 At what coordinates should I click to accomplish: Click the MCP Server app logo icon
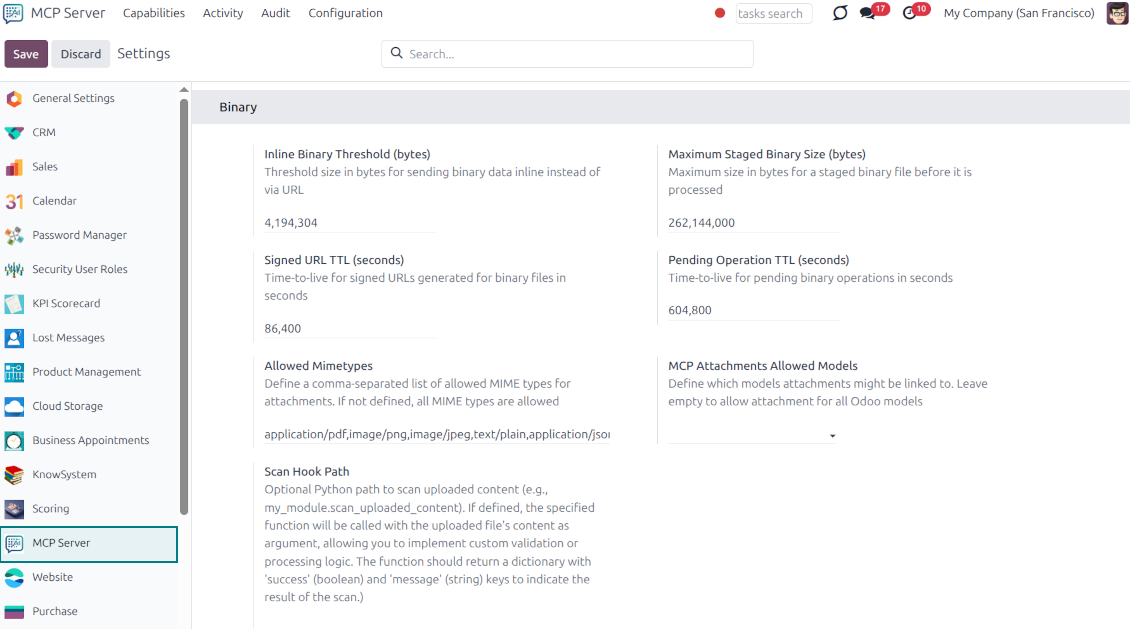[x=14, y=13]
